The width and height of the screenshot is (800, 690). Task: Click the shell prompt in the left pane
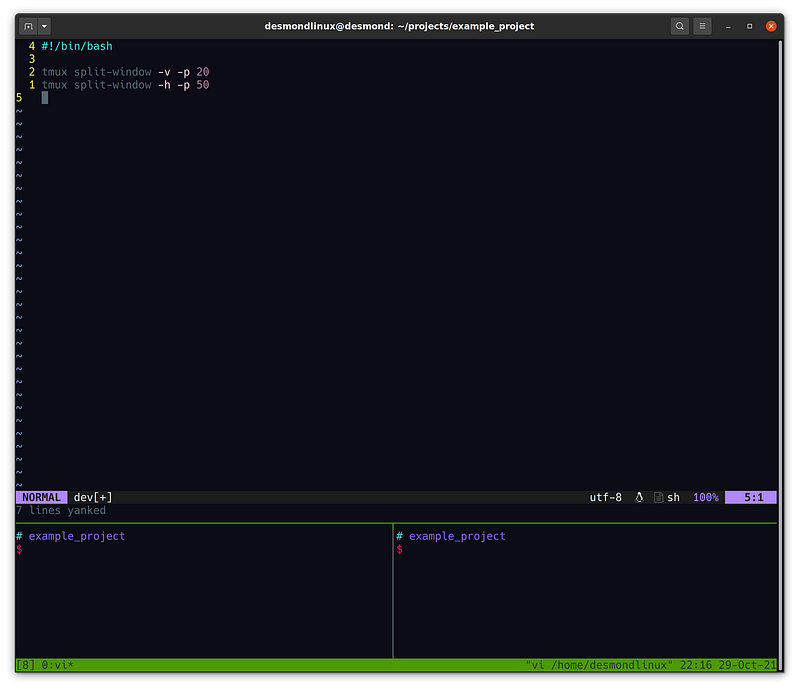(x=17, y=548)
